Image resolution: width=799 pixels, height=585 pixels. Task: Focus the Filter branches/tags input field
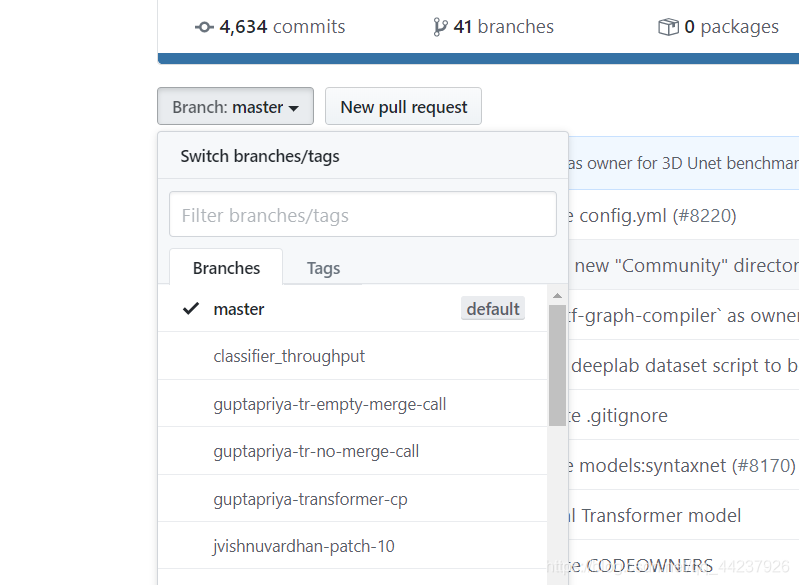point(363,215)
